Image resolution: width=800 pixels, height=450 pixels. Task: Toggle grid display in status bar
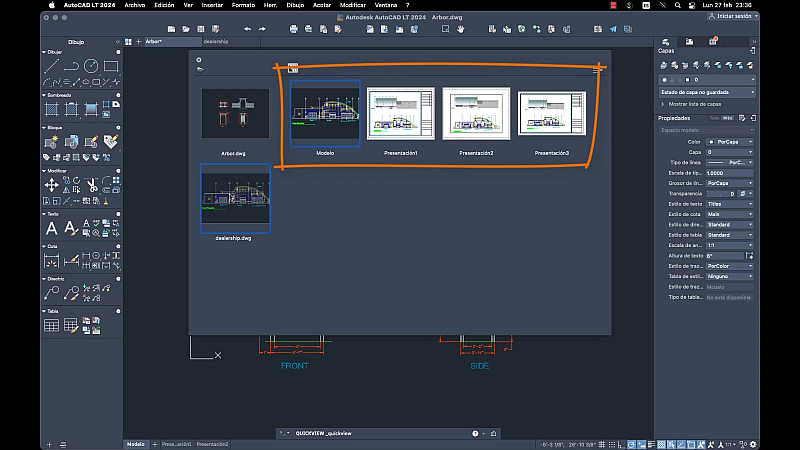pos(602,444)
